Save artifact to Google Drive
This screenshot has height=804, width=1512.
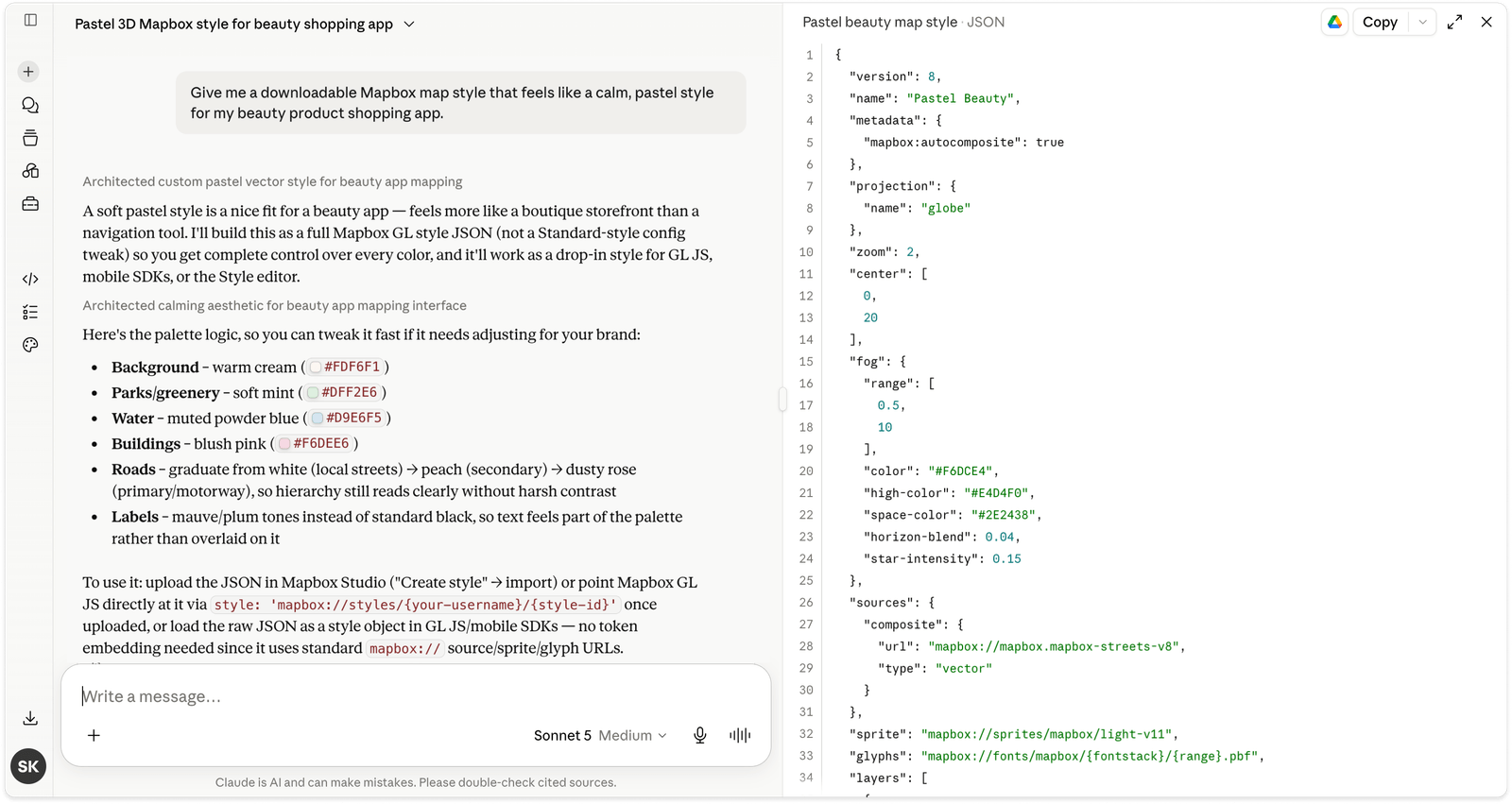tap(1334, 22)
